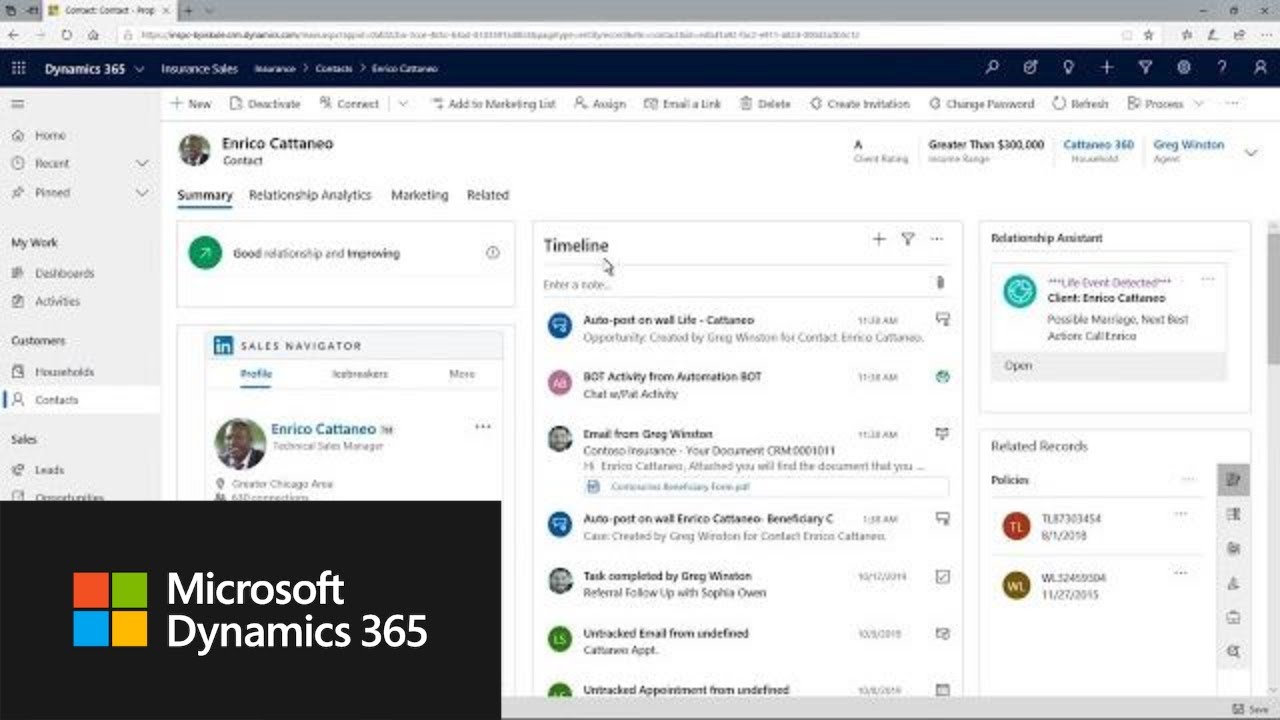Image resolution: width=1280 pixels, height=720 pixels.
Task: Open ellipsis for policy TL87303454
Action: click(x=1181, y=514)
